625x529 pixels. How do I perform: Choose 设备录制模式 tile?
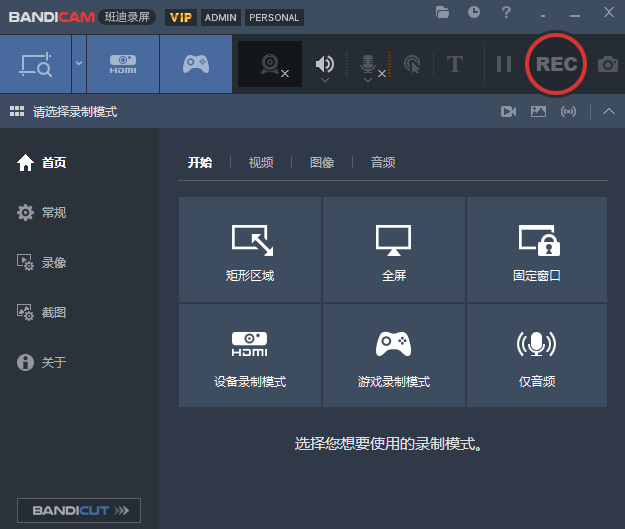point(250,356)
